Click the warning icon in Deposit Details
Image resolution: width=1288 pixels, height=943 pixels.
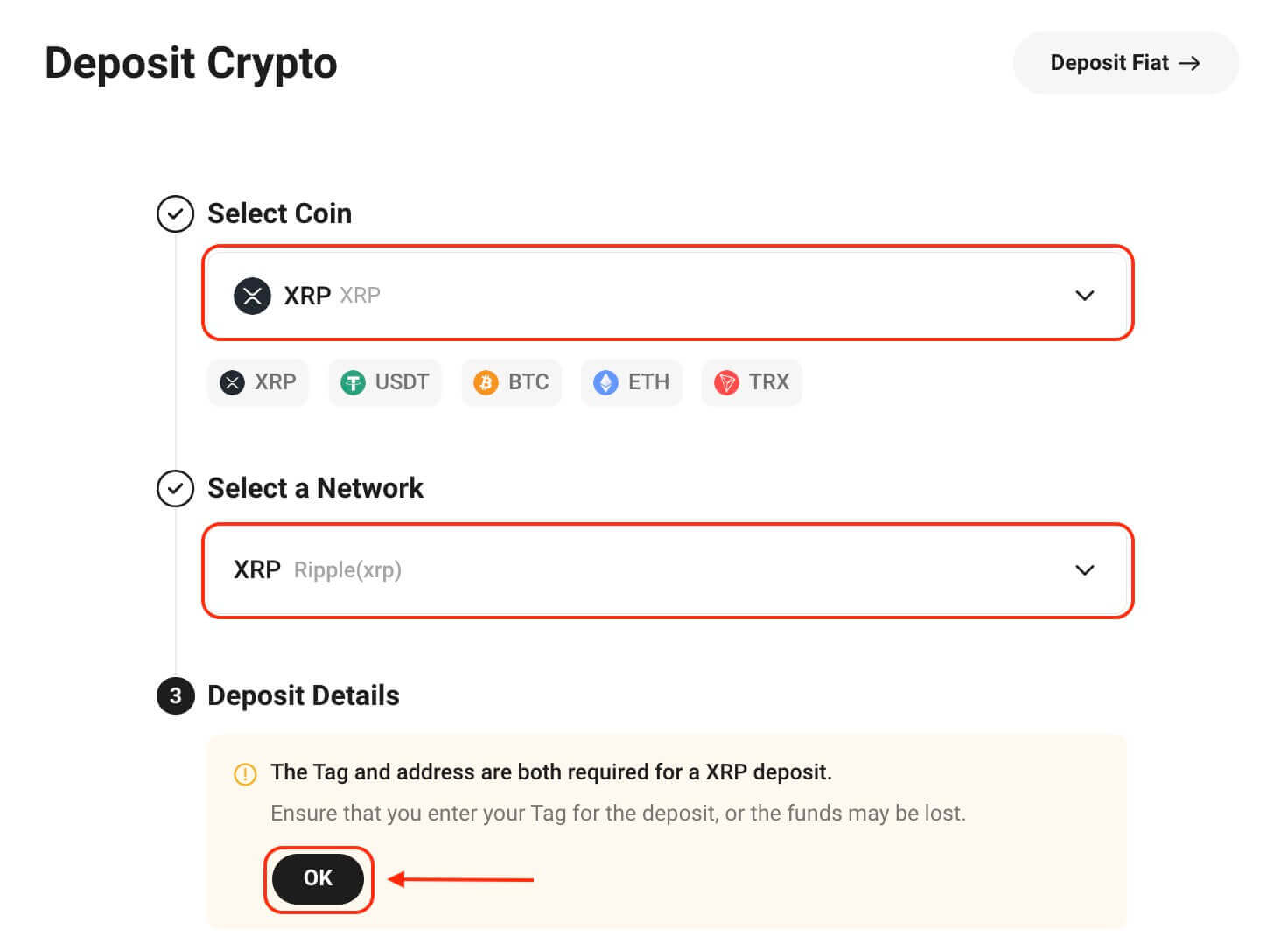pos(244,774)
